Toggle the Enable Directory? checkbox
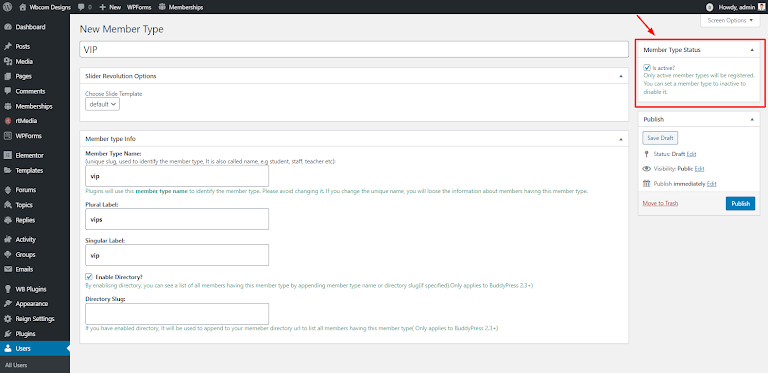Screen dimensions: 768x373 (x=89, y=277)
